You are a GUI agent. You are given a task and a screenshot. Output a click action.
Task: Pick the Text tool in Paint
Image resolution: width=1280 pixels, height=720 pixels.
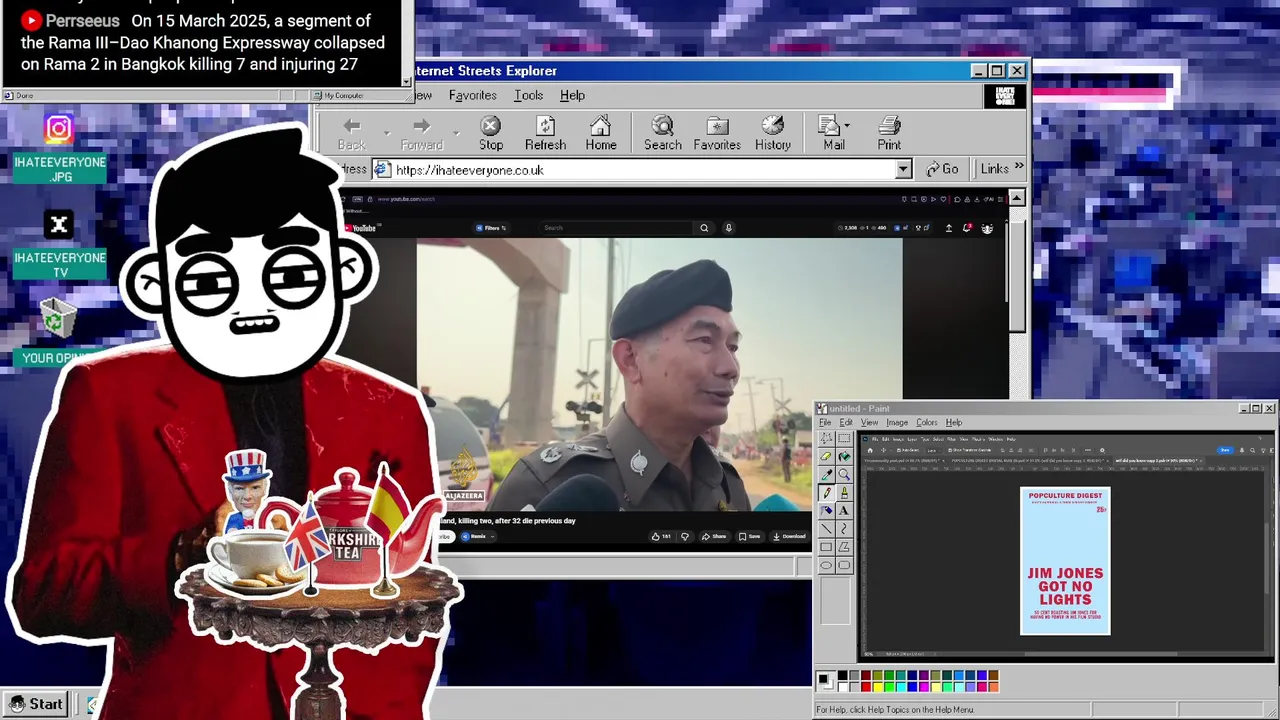coord(844,510)
